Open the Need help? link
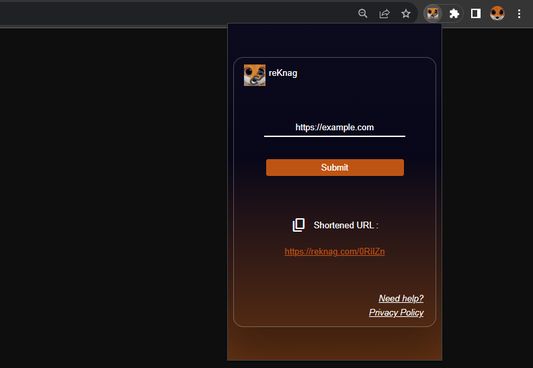The height and width of the screenshot is (368, 533). tap(401, 298)
